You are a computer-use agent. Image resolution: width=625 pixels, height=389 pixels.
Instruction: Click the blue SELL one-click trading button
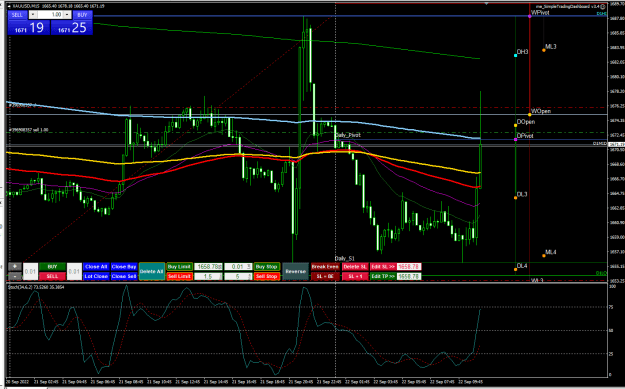(18, 15)
